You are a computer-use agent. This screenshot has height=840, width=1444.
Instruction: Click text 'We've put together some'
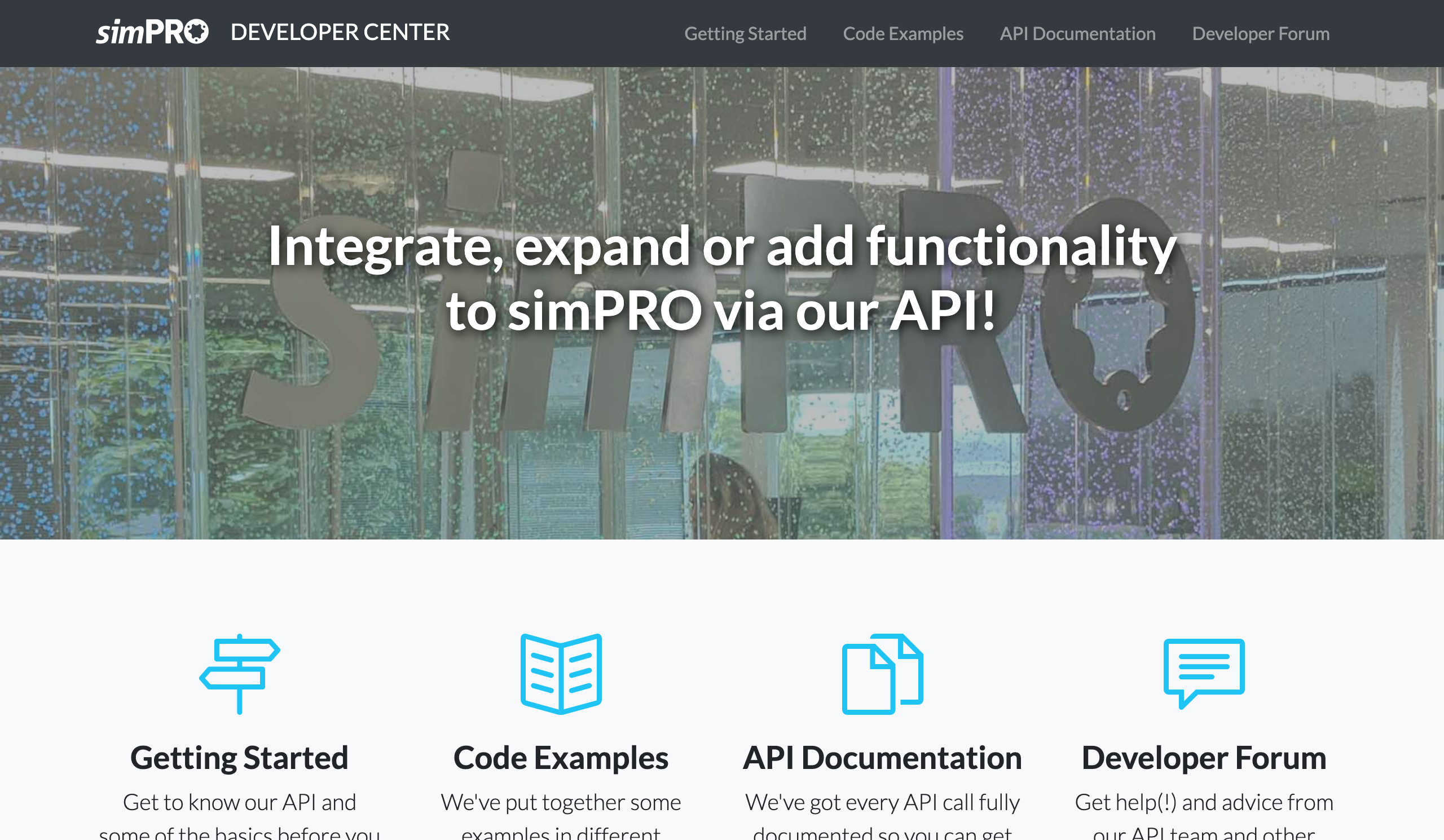tap(561, 802)
